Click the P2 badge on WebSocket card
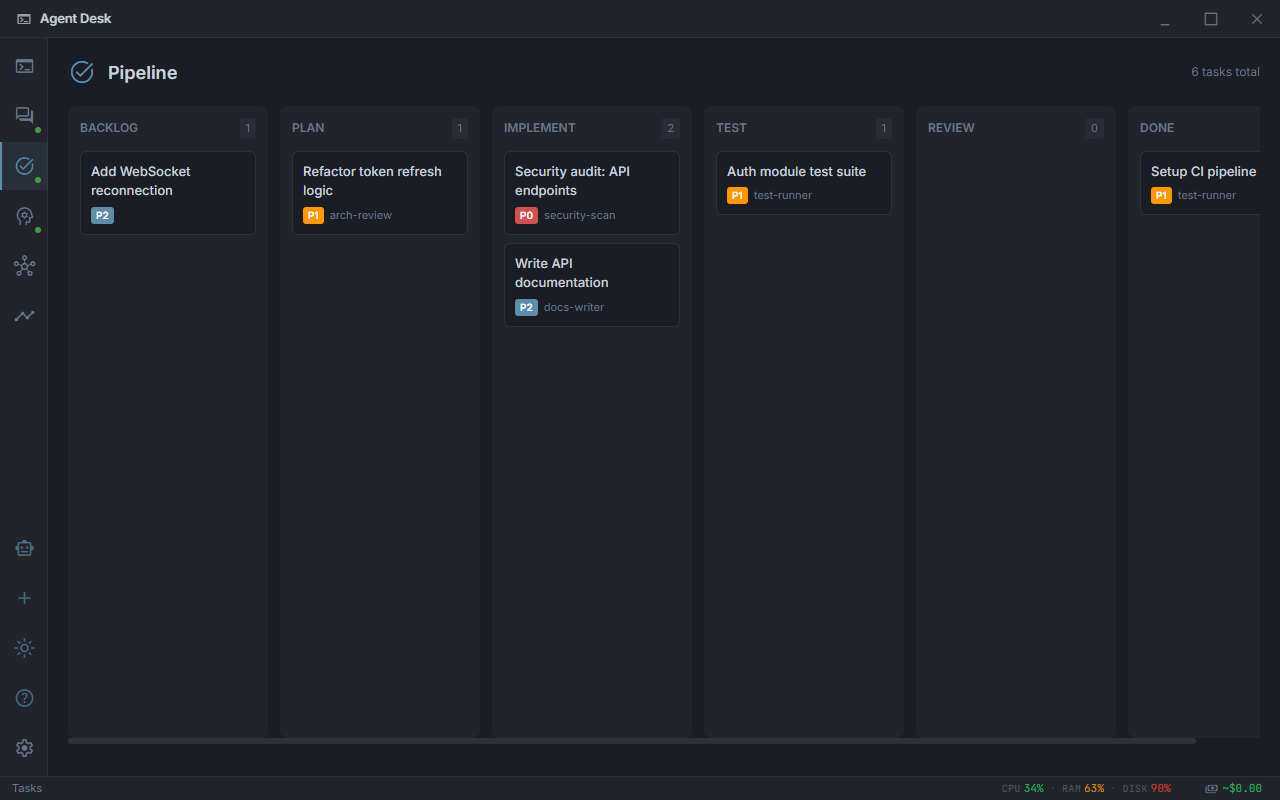 (102, 215)
